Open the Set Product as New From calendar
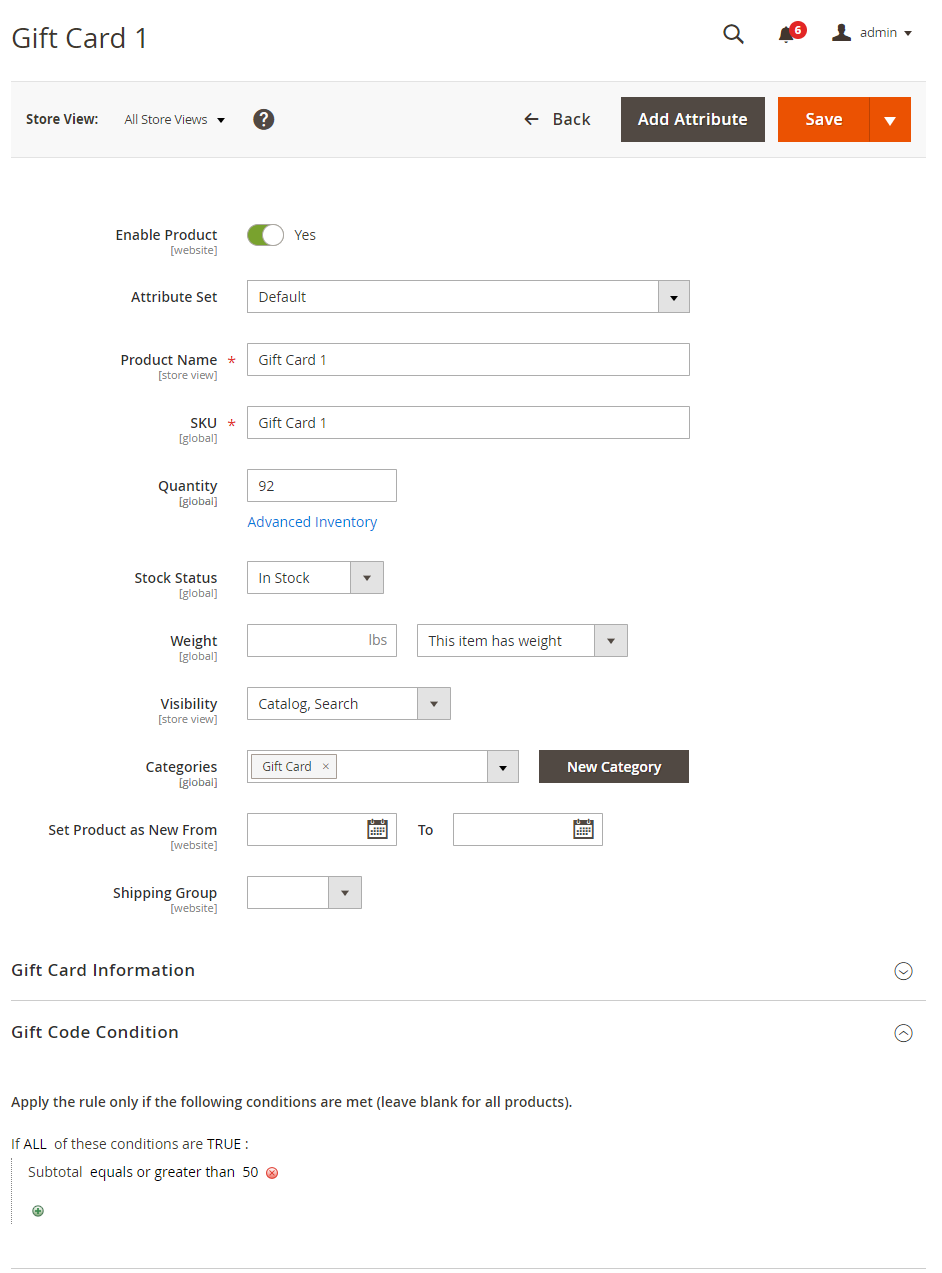Image resolution: width=942 pixels, height=1273 pixels. click(x=377, y=829)
